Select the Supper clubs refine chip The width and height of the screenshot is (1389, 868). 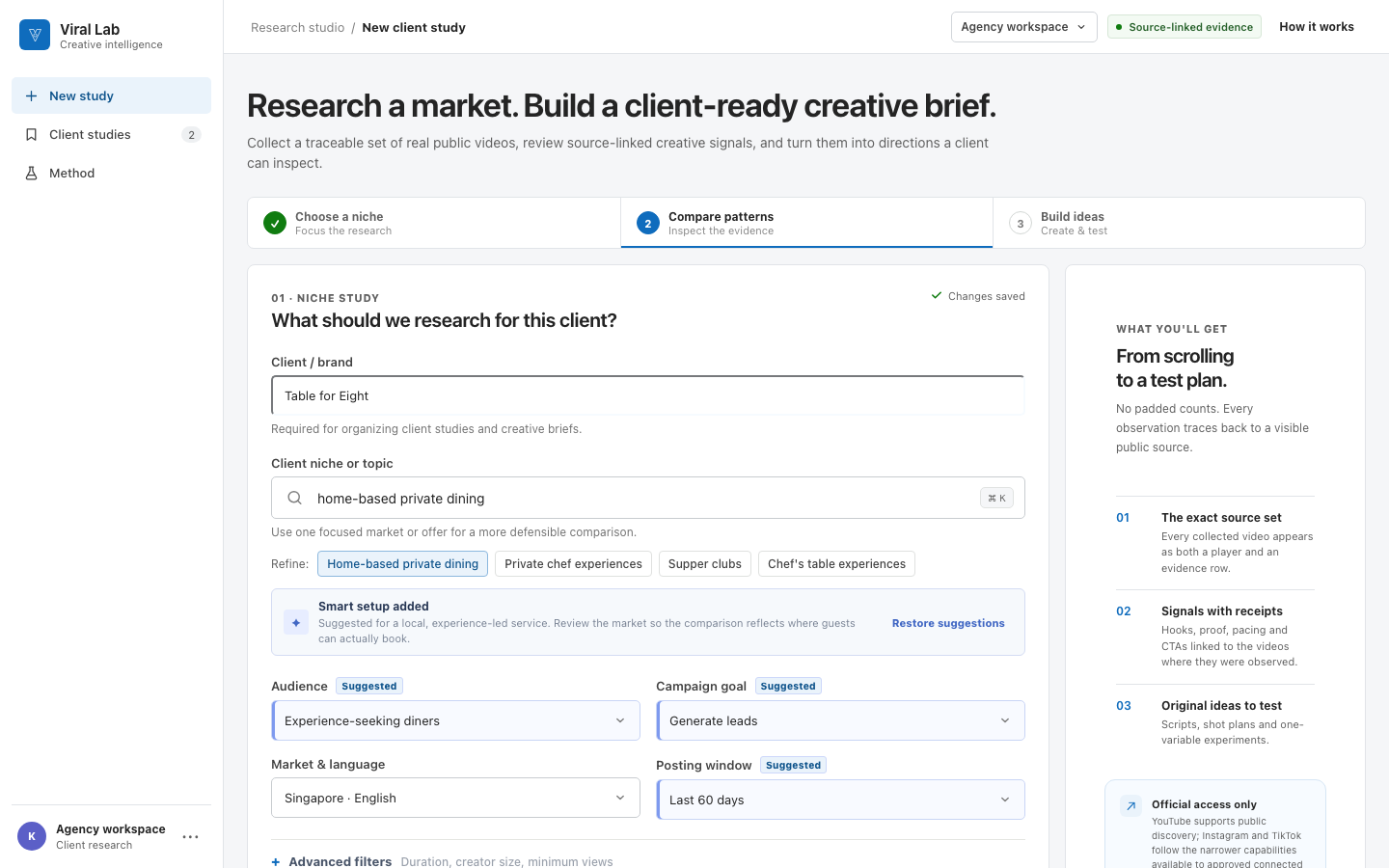pyautogui.click(x=705, y=564)
